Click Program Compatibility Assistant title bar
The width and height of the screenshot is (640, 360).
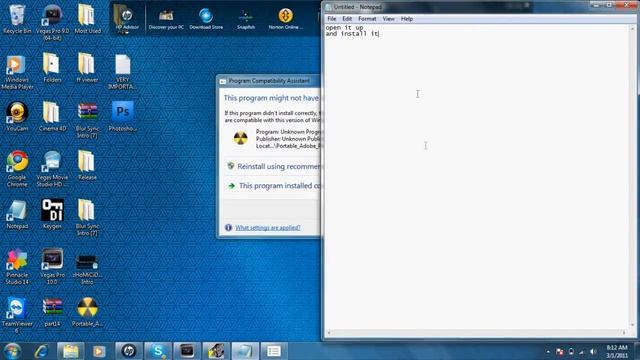[x=270, y=81]
